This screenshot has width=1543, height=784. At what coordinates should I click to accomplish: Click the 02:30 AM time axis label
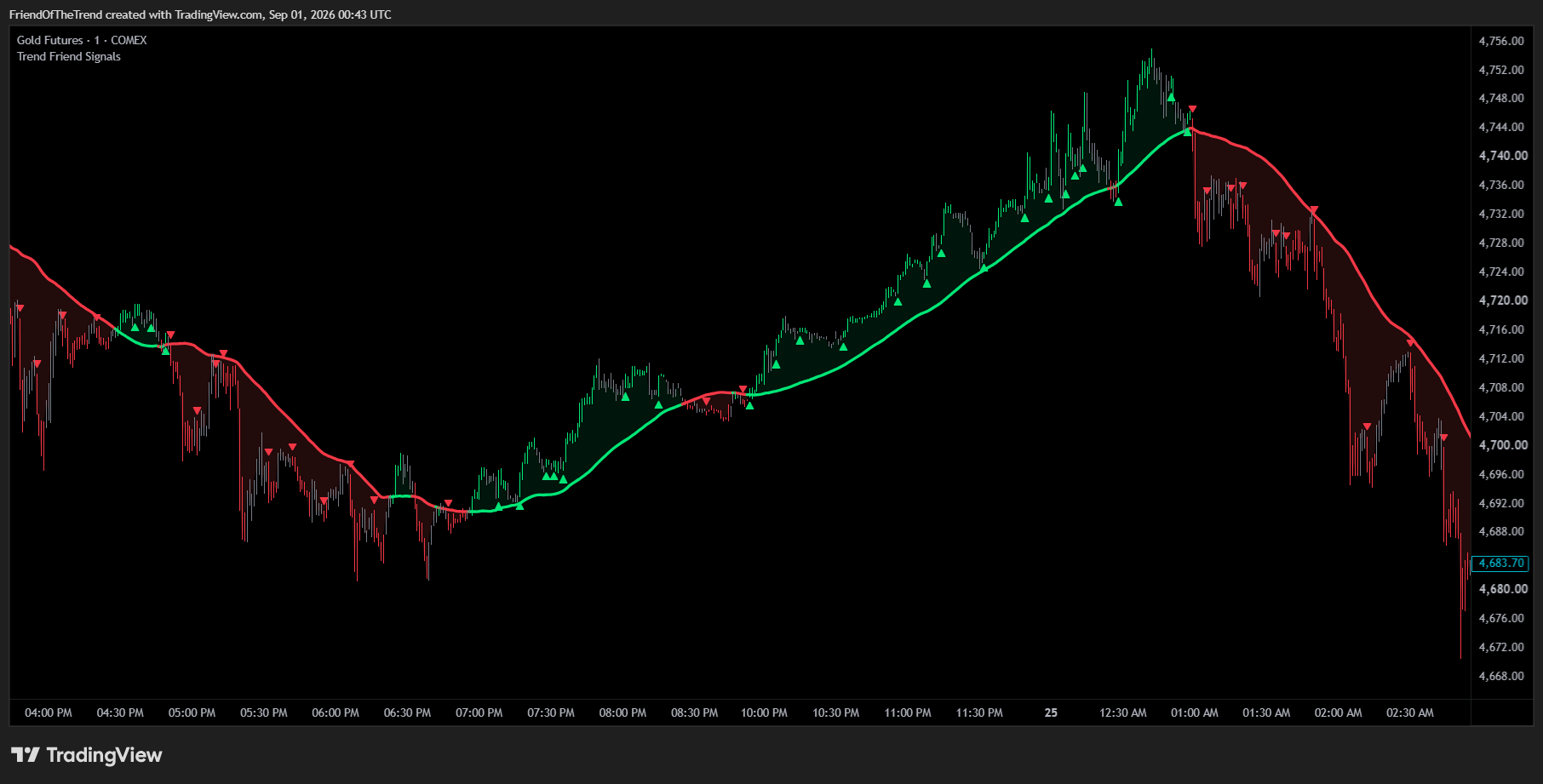point(1410,712)
